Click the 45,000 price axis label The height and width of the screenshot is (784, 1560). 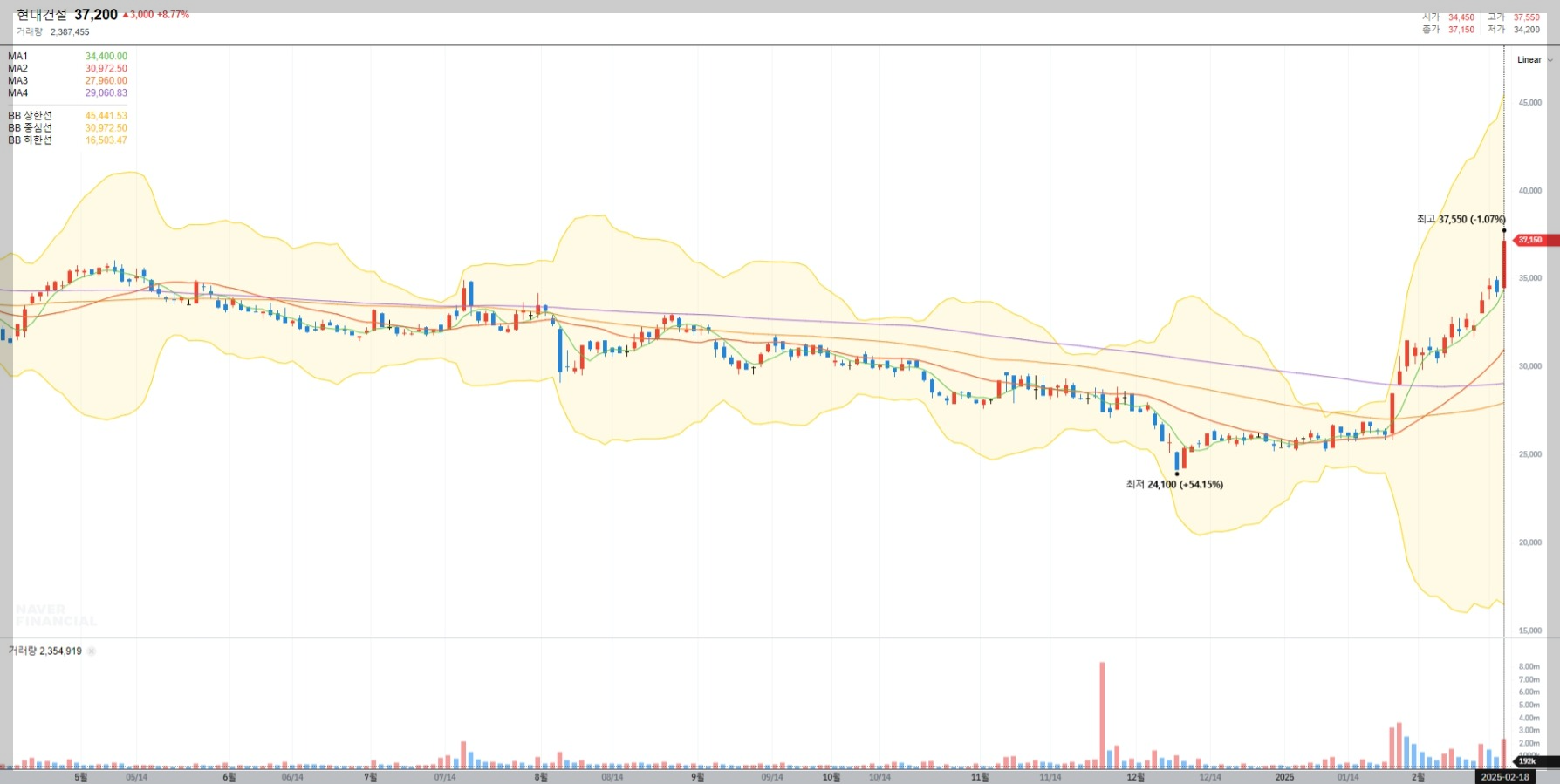tap(1529, 103)
